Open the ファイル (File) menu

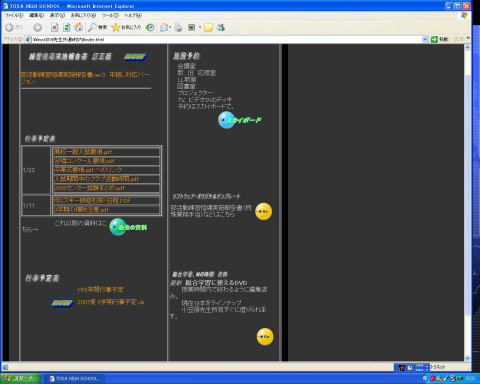pos(14,15)
